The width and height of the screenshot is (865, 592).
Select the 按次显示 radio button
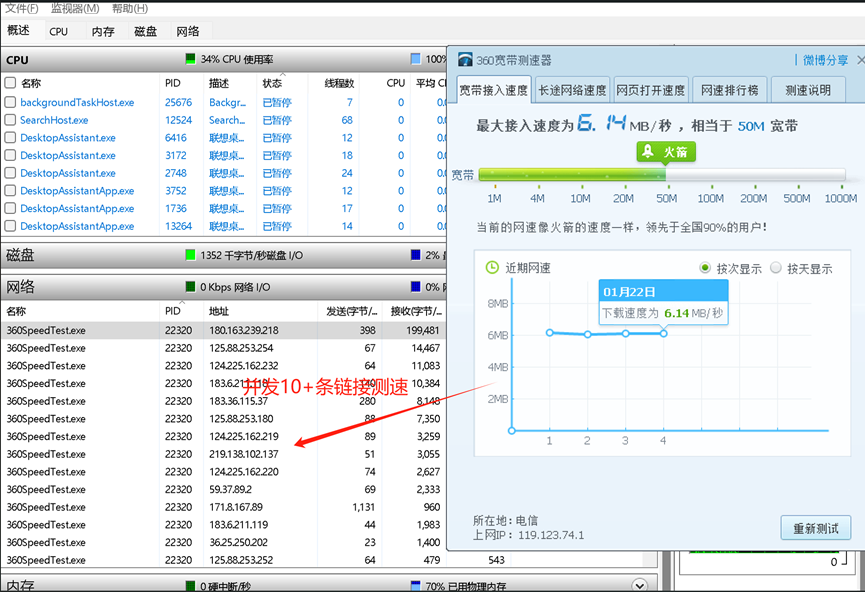click(x=704, y=268)
